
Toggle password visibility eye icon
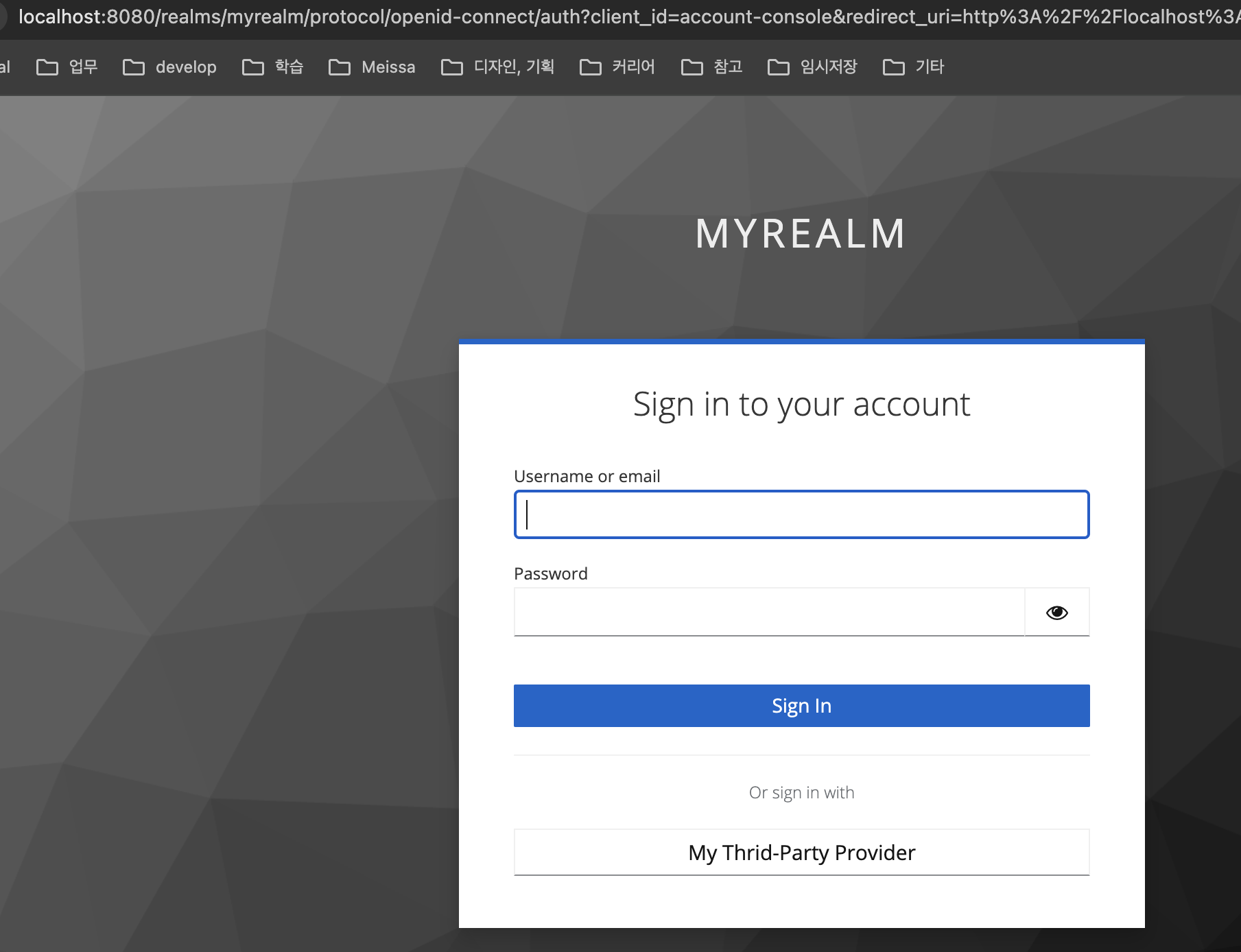point(1056,612)
